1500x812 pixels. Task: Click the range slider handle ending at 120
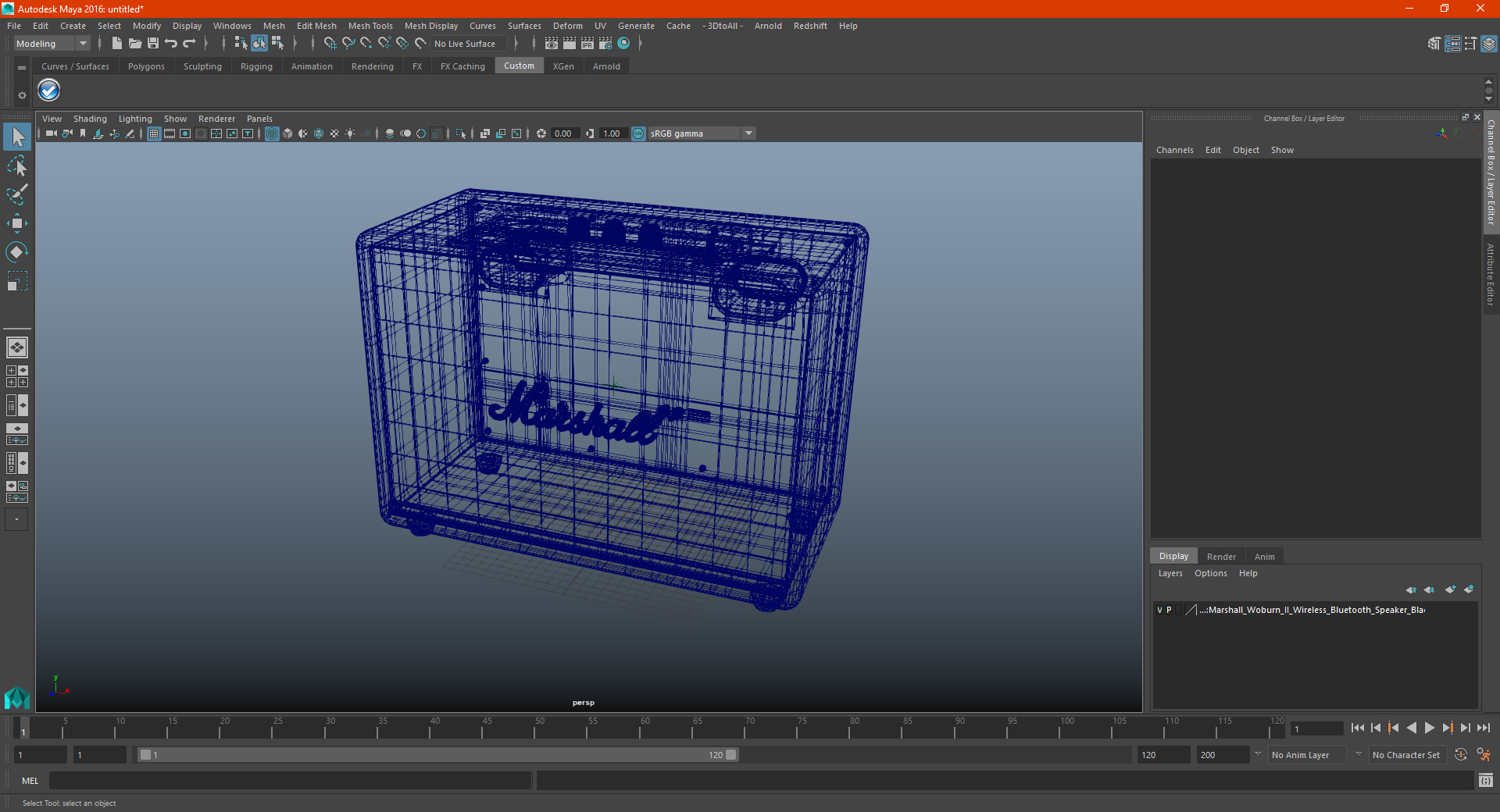click(731, 755)
